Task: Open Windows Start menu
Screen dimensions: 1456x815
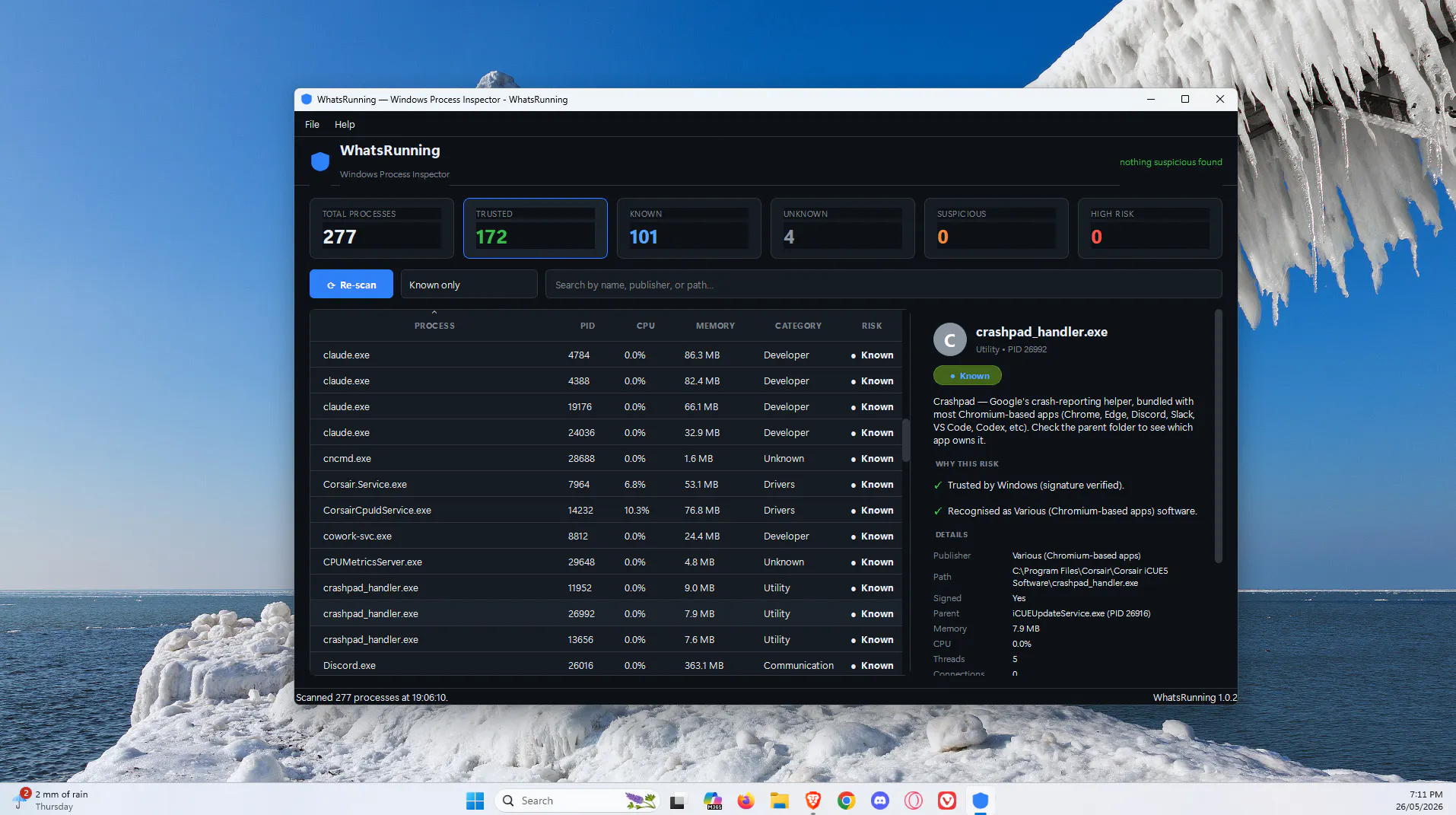Action: pyautogui.click(x=475, y=801)
